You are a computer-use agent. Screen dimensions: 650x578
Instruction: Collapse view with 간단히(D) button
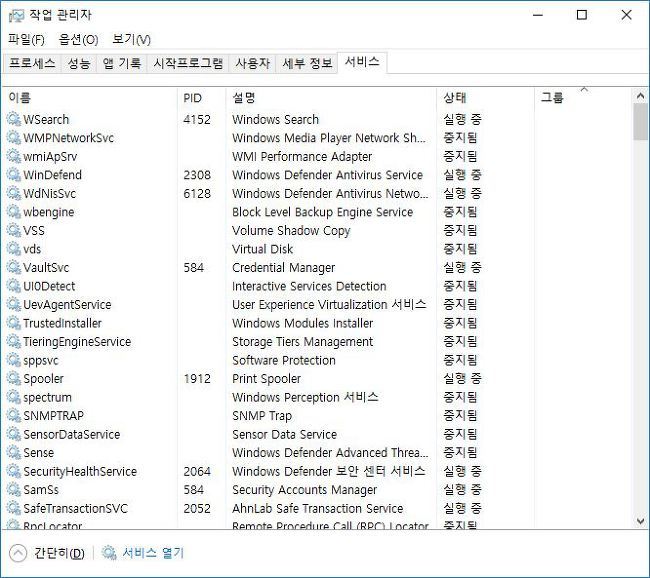(x=46, y=553)
